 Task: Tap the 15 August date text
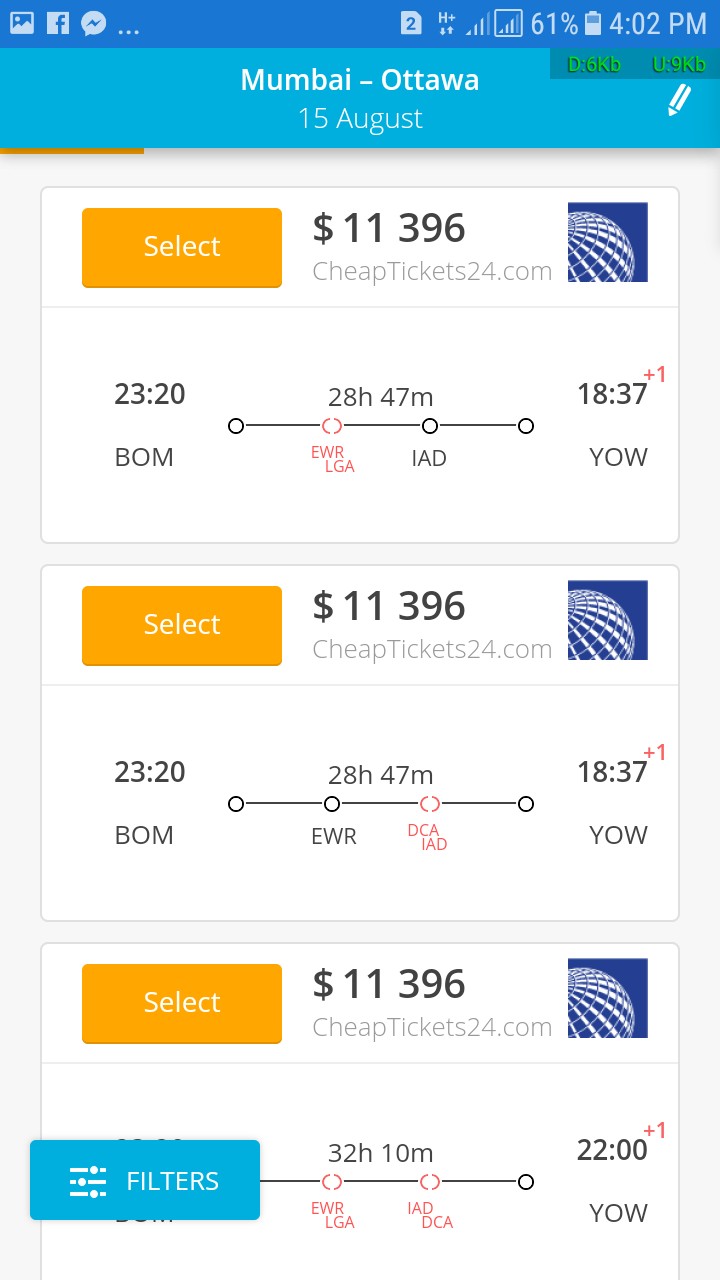point(360,119)
